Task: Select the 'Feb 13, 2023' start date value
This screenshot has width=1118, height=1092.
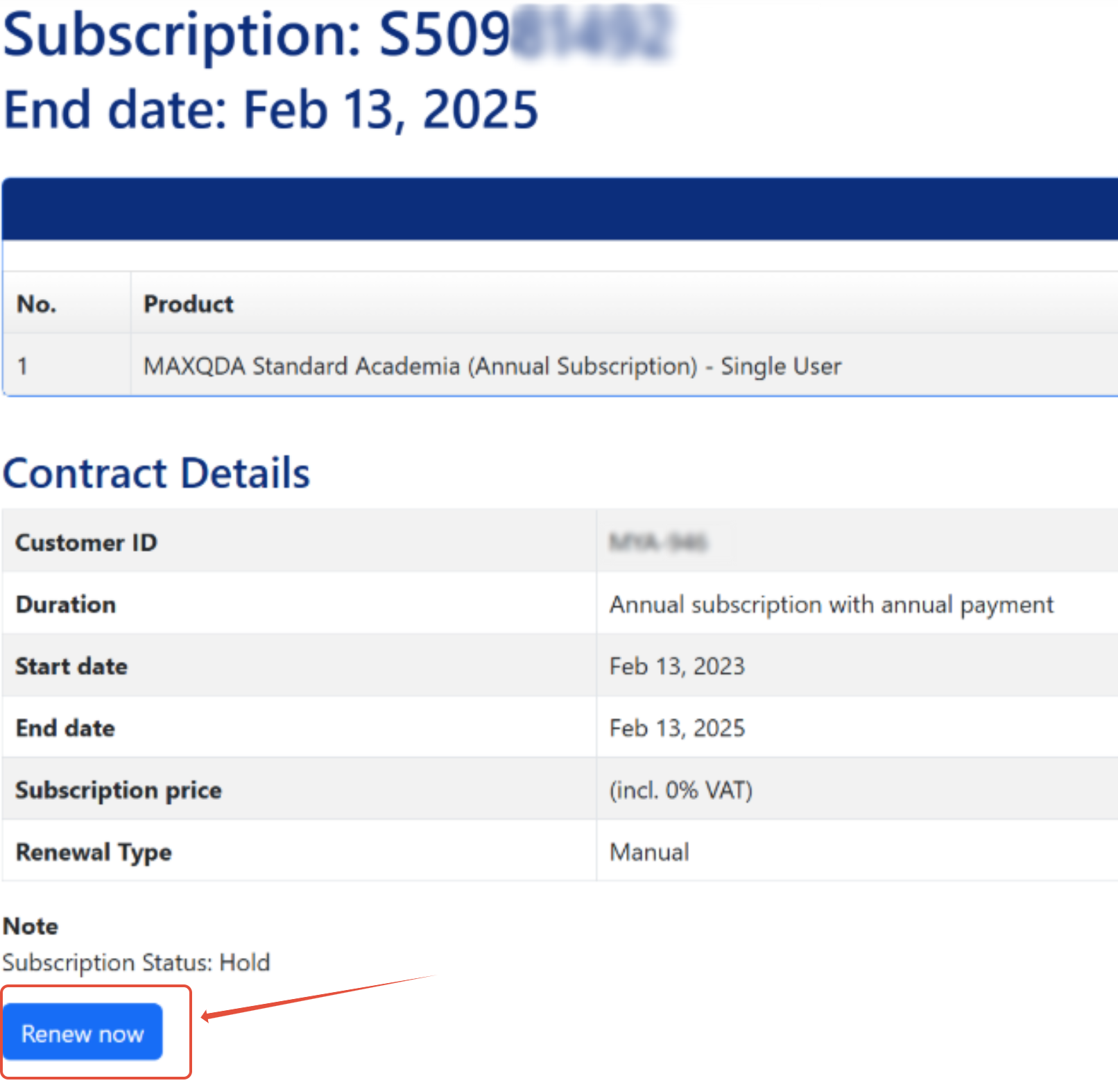Action: (x=677, y=666)
